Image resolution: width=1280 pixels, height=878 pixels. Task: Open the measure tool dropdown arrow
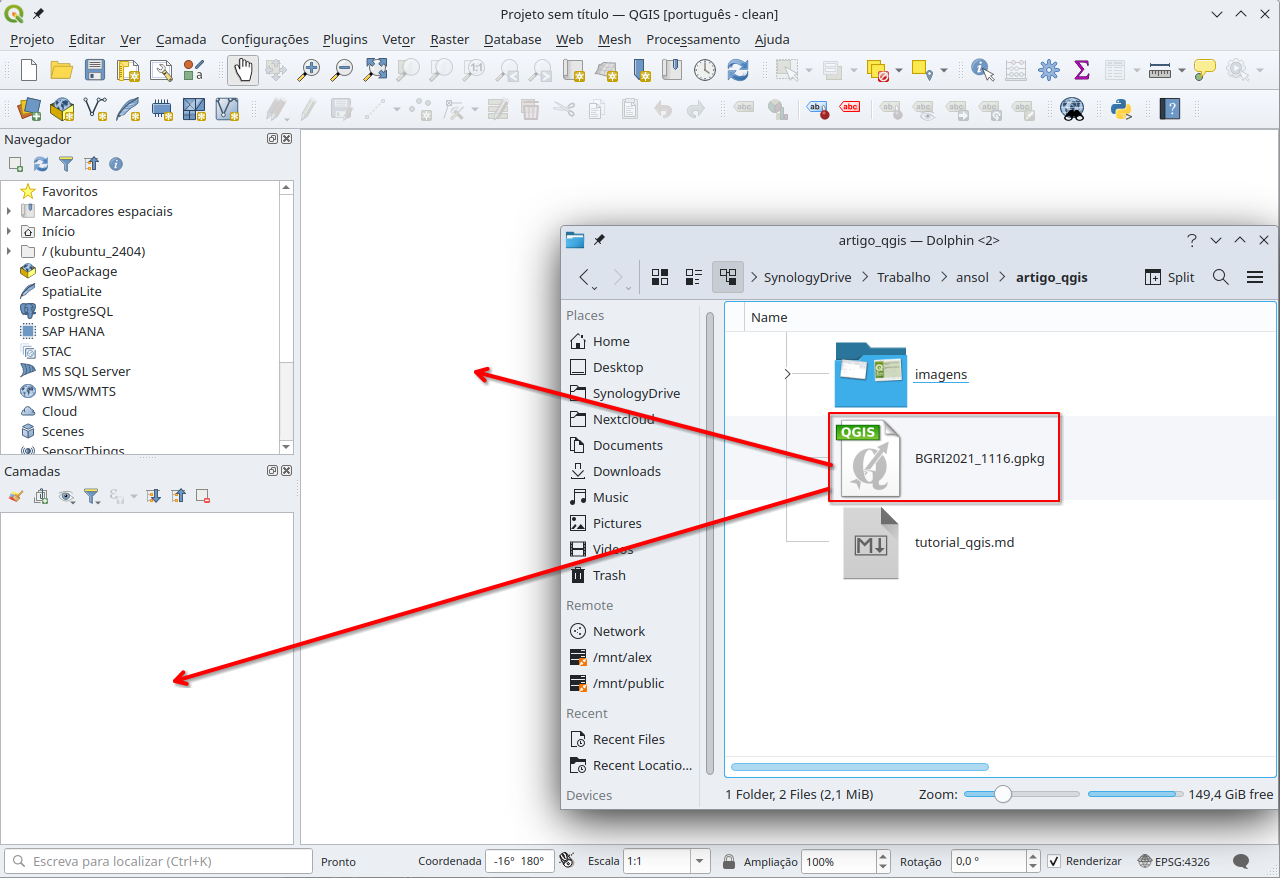tap(1182, 70)
